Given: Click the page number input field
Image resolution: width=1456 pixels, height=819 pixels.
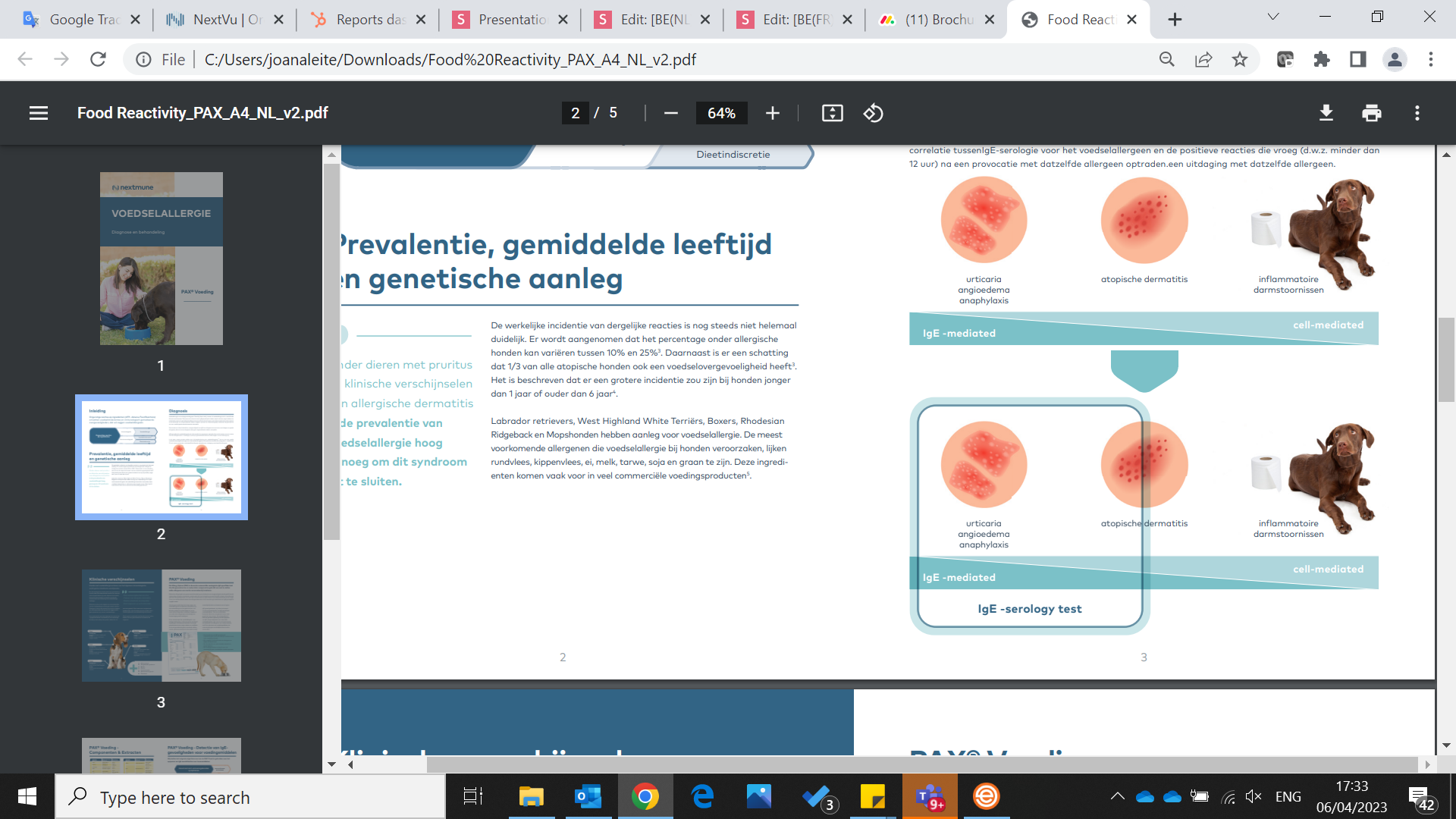Looking at the screenshot, I should 575,113.
